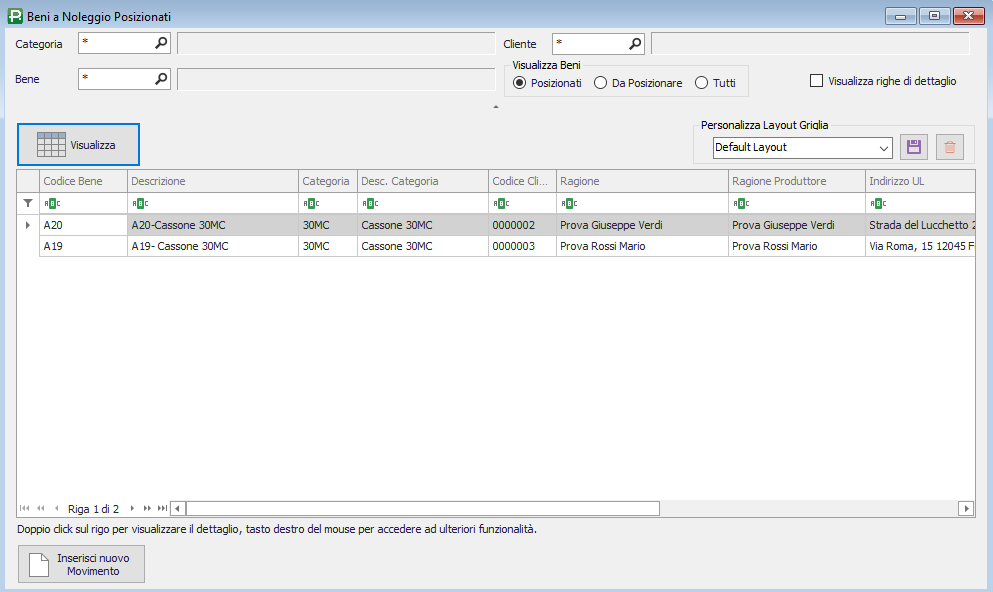Viewport: 993px width, 592px height.
Task: Enable Visualizza righe di dettaglio checkbox
Action: click(x=816, y=80)
